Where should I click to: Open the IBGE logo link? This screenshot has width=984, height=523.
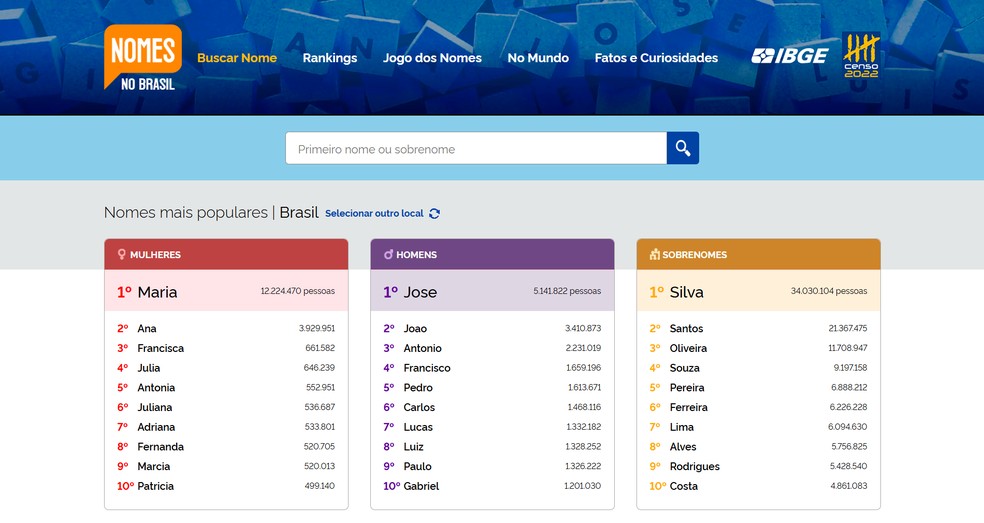[x=789, y=56]
